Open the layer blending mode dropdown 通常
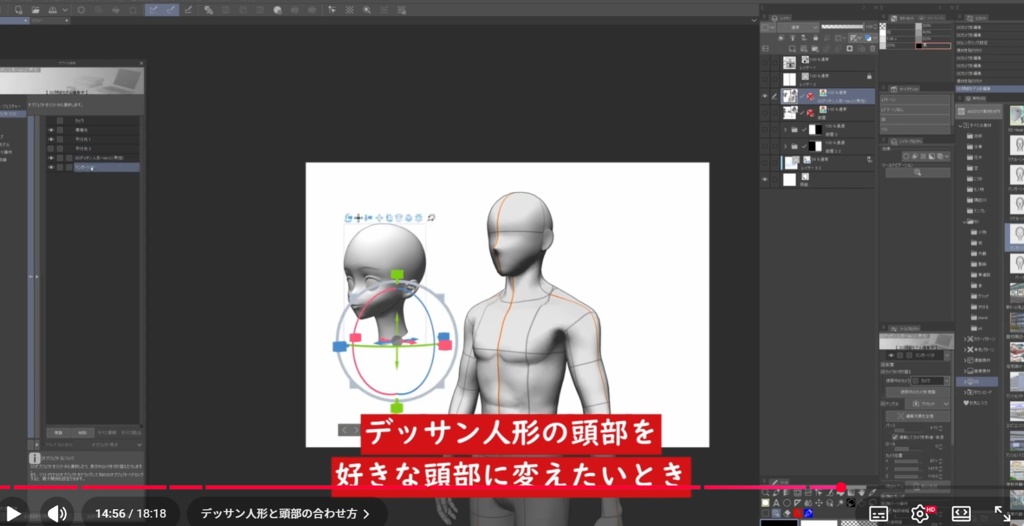 coord(797,27)
